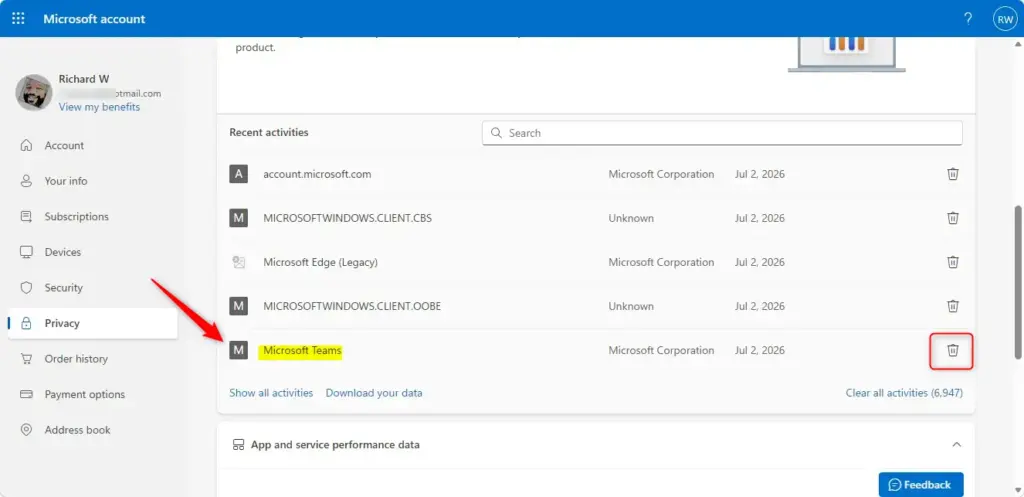Select the Microsoft Teams activity name
Image resolution: width=1024 pixels, height=497 pixels.
point(302,351)
